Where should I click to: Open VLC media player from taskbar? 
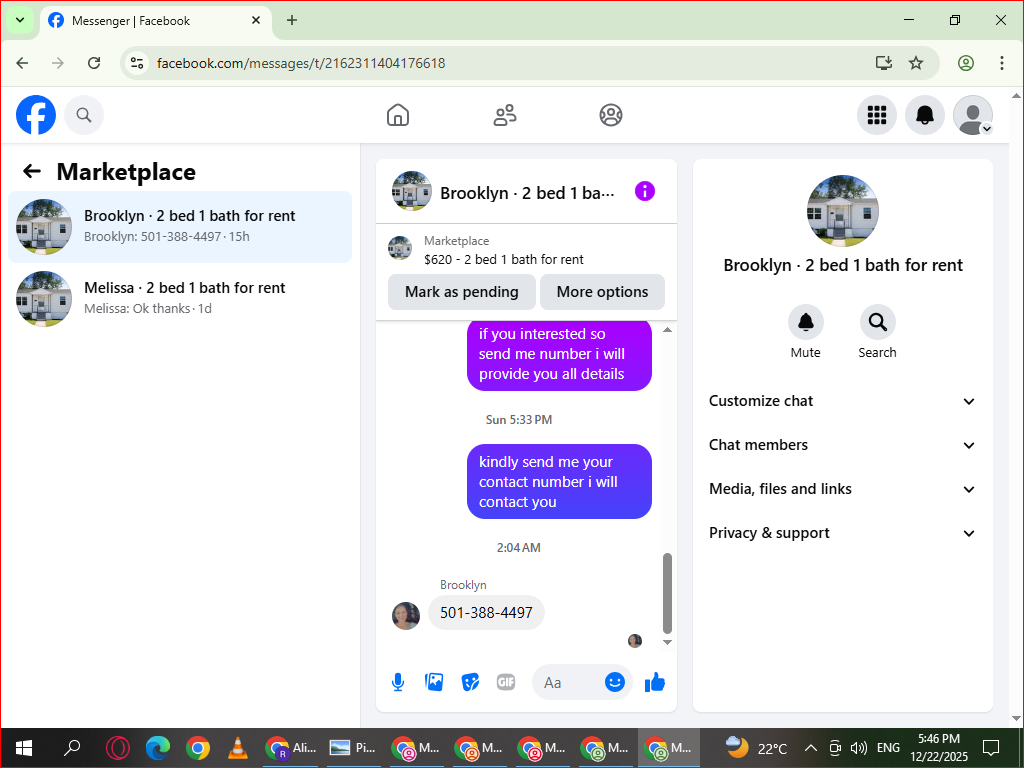pos(238,747)
